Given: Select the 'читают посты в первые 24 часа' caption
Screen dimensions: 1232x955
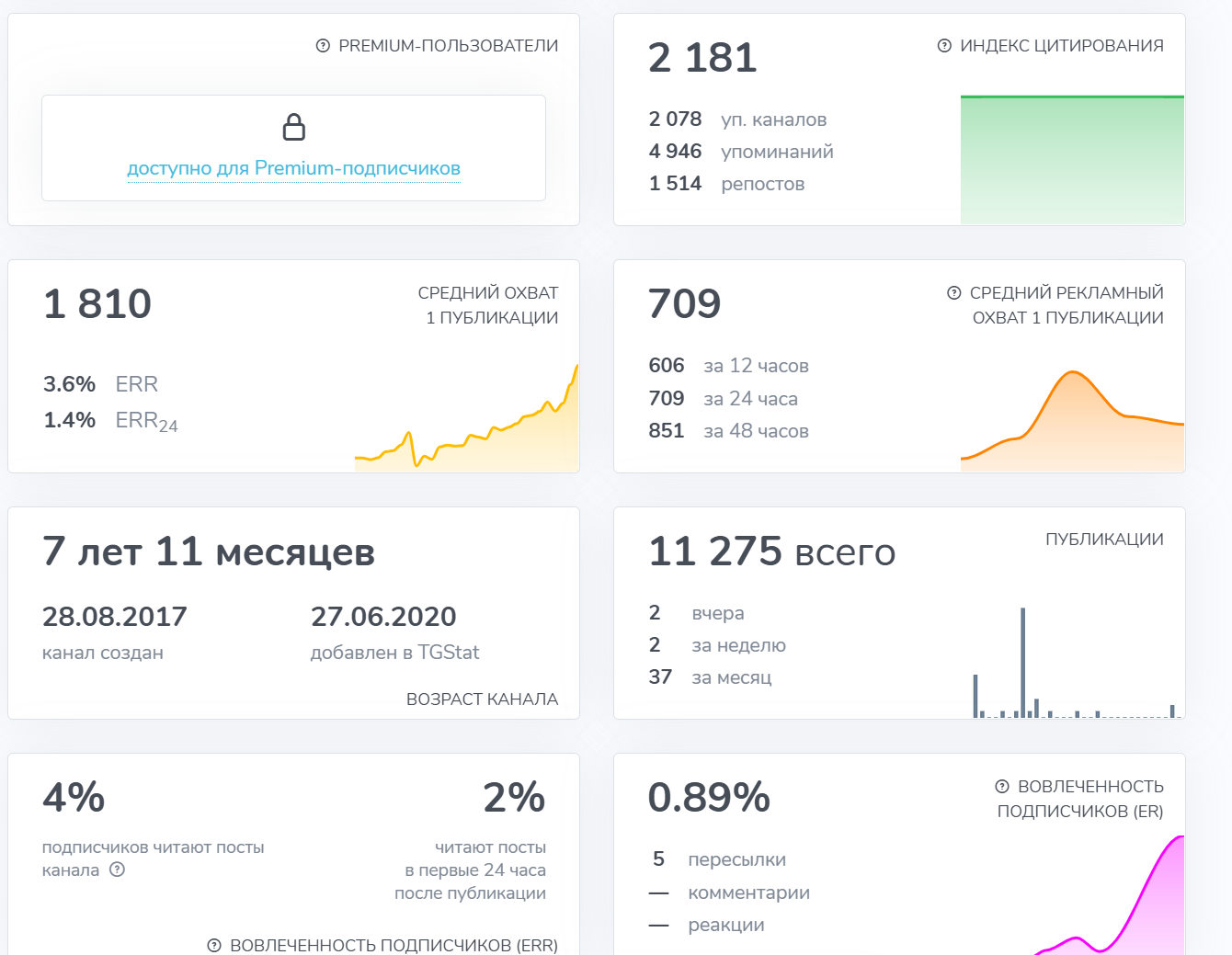Looking at the screenshot, I should tap(471, 870).
